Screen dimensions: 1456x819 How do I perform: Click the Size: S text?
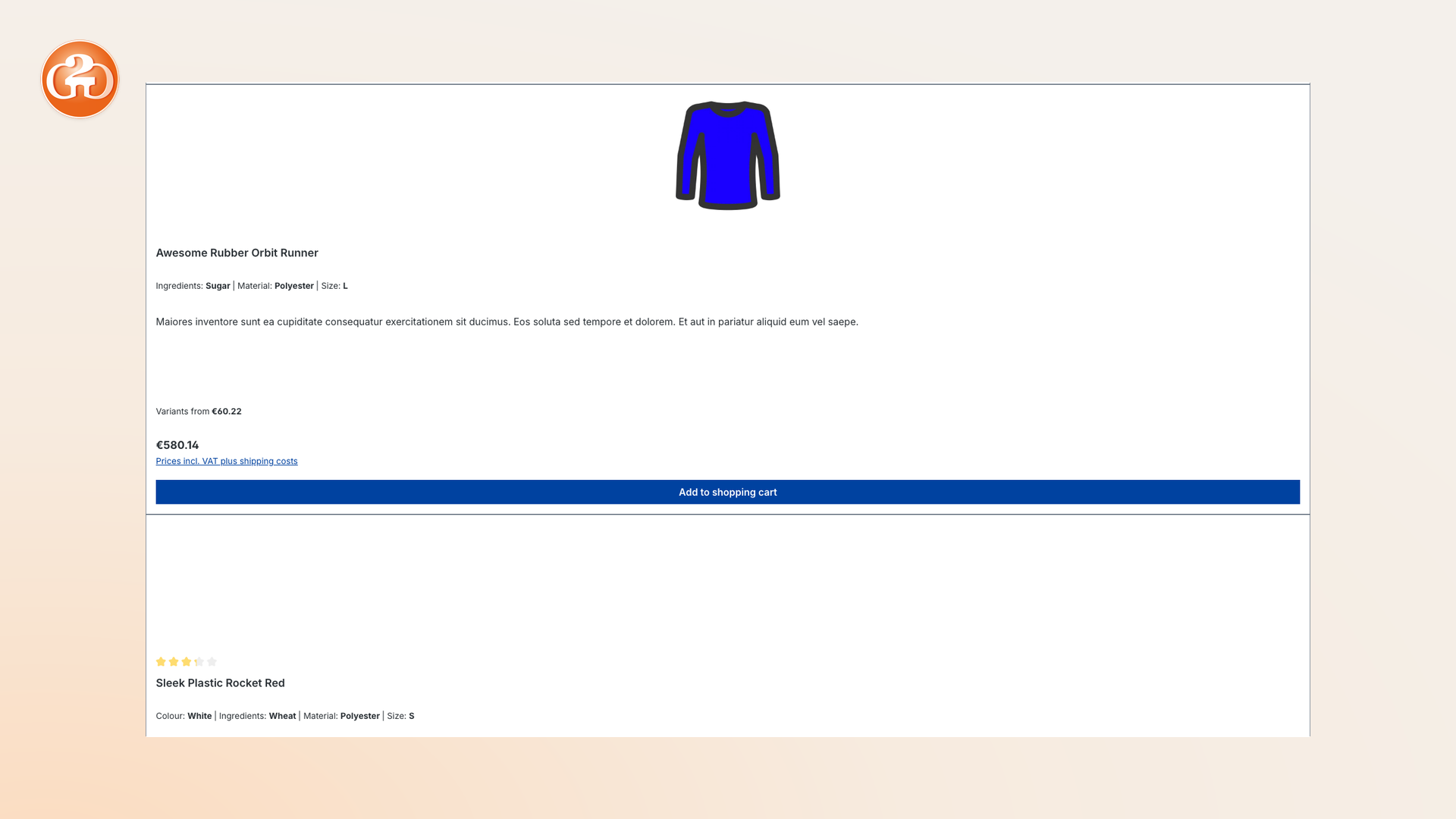[x=400, y=716]
